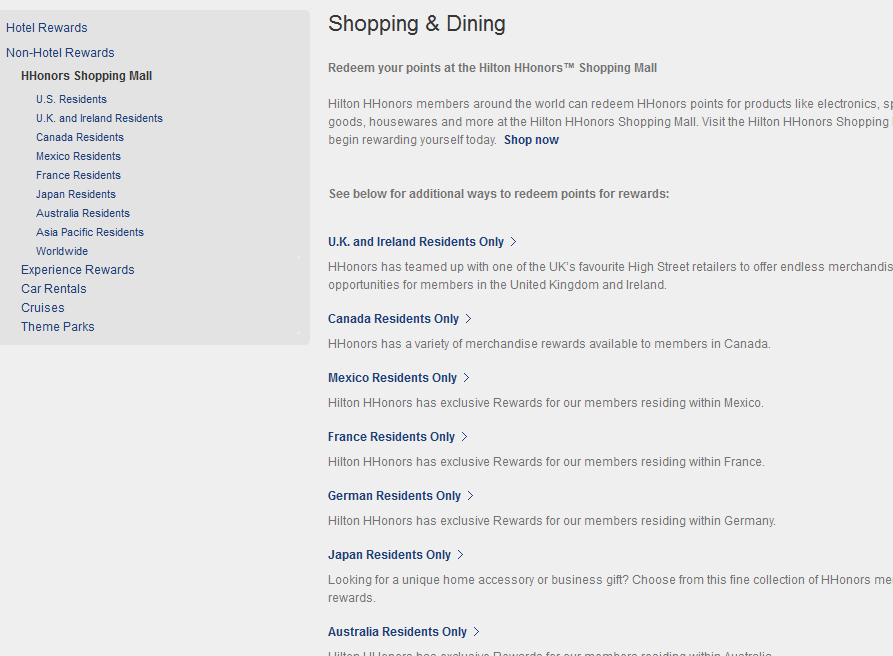Select HHonors Shopping Mall sidebar item
Screen dimensions: 893x656
(x=87, y=76)
